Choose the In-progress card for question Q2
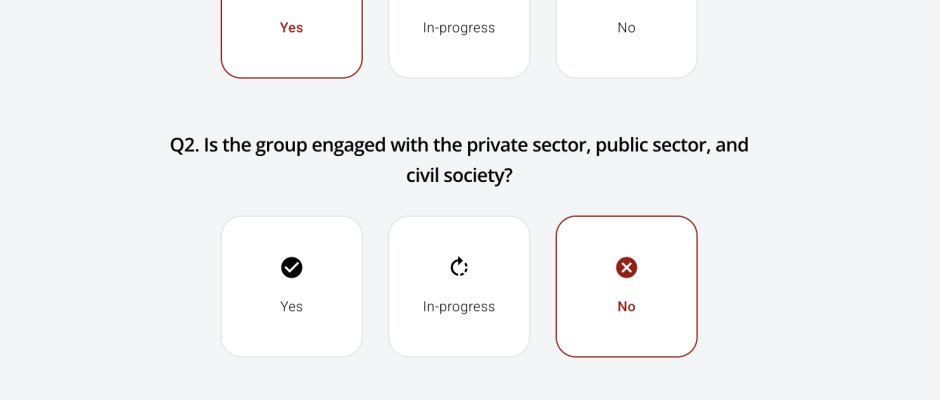Image resolution: width=940 pixels, height=400 pixels. pyautogui.click(x=459, y=287)
